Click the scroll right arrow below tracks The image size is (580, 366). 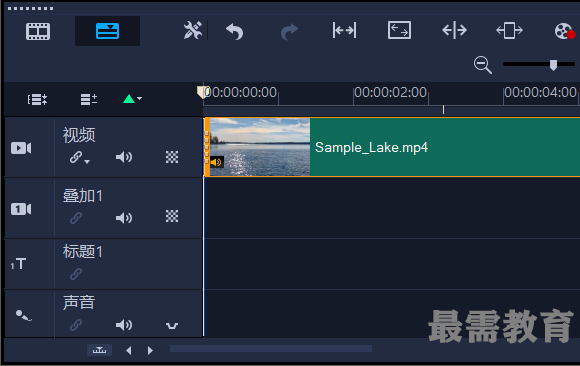click(150, 350)
